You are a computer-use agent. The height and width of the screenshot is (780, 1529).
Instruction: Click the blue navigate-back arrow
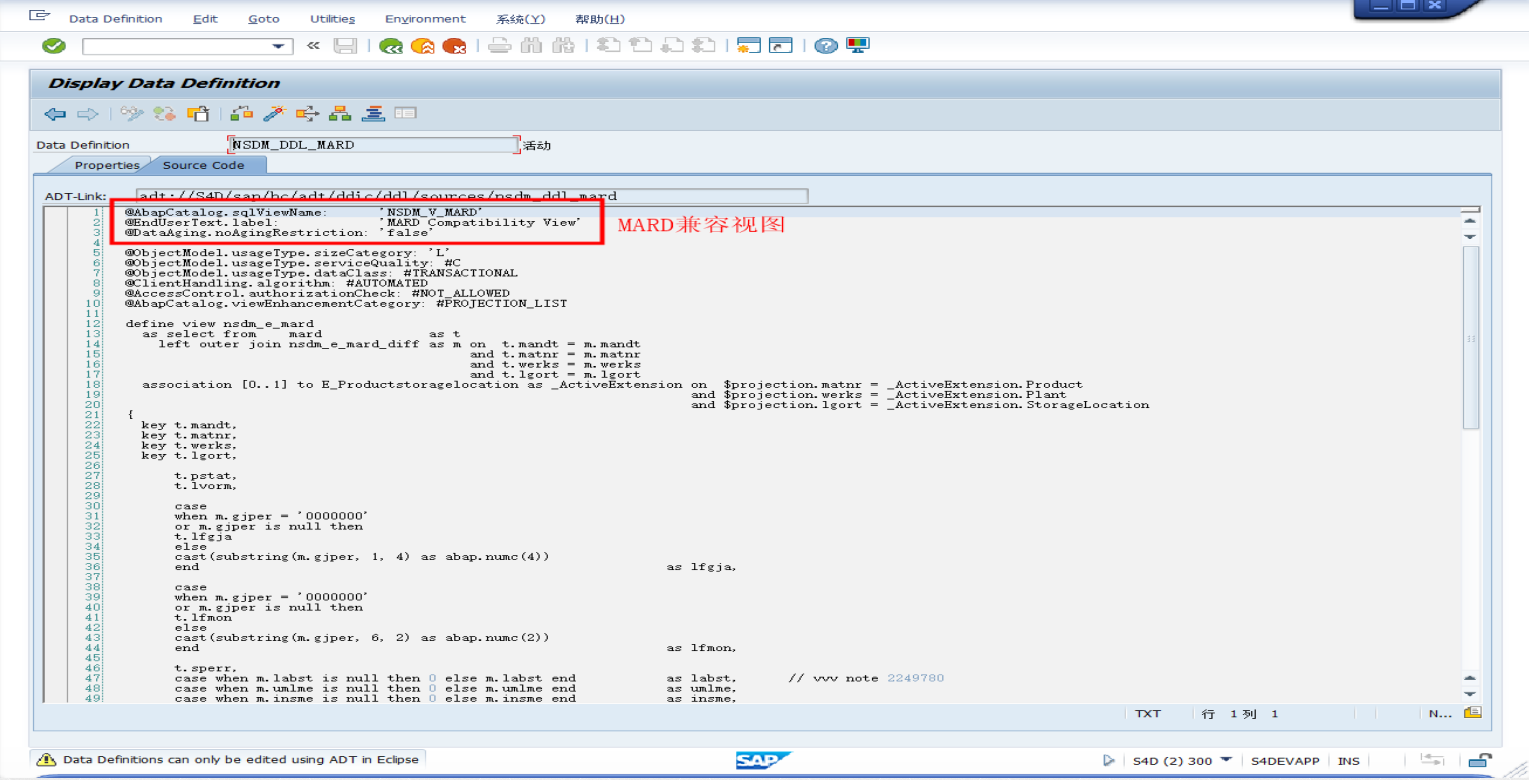point(55,114)
